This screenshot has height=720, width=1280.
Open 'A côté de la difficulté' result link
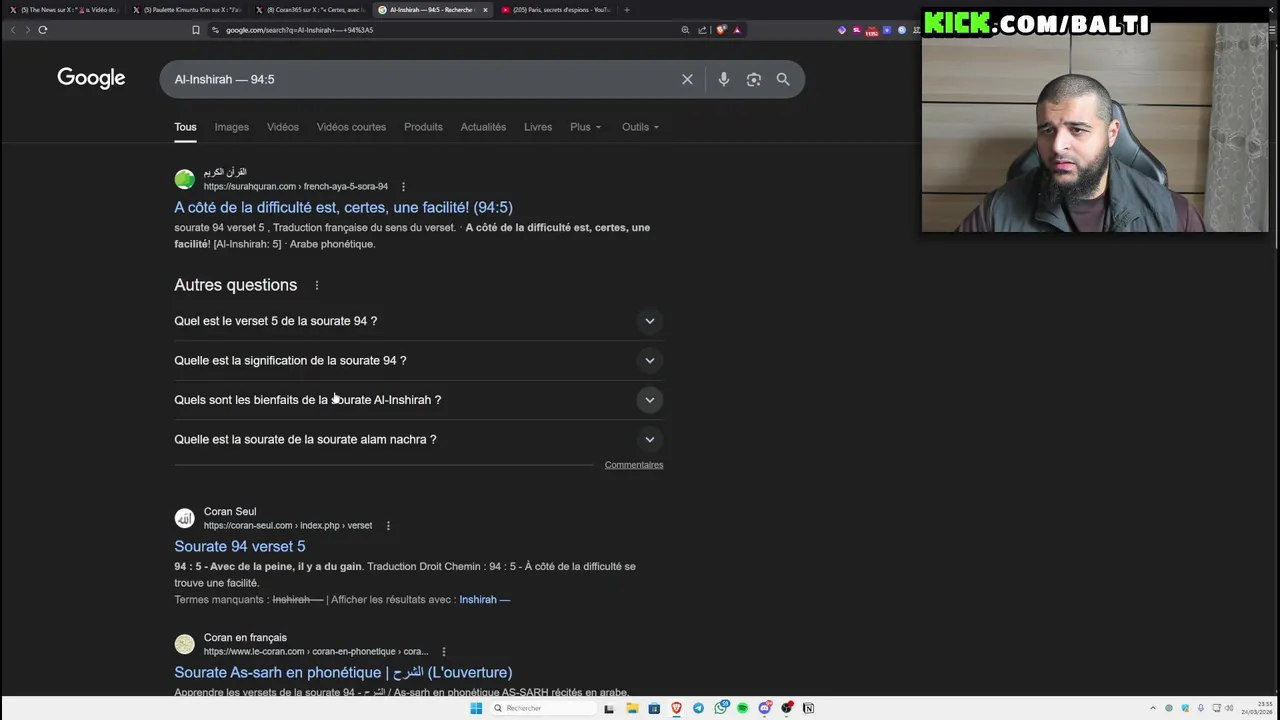[343, 207]
